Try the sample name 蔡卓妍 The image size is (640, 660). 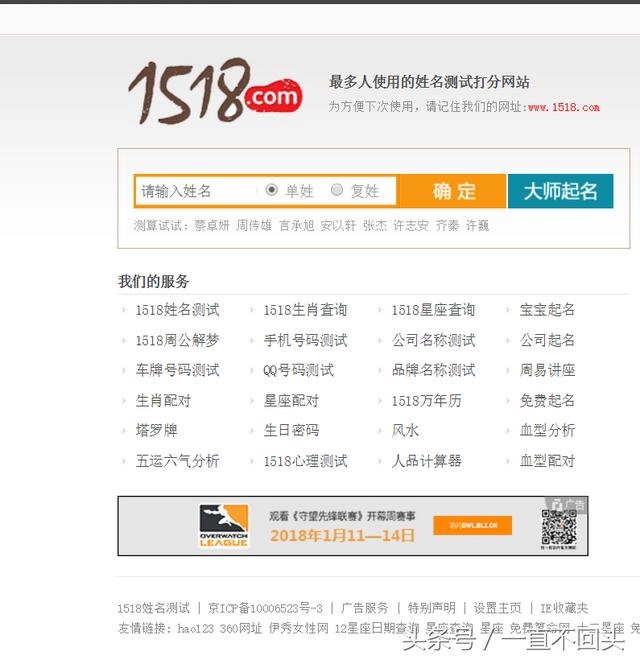(212, 226)
